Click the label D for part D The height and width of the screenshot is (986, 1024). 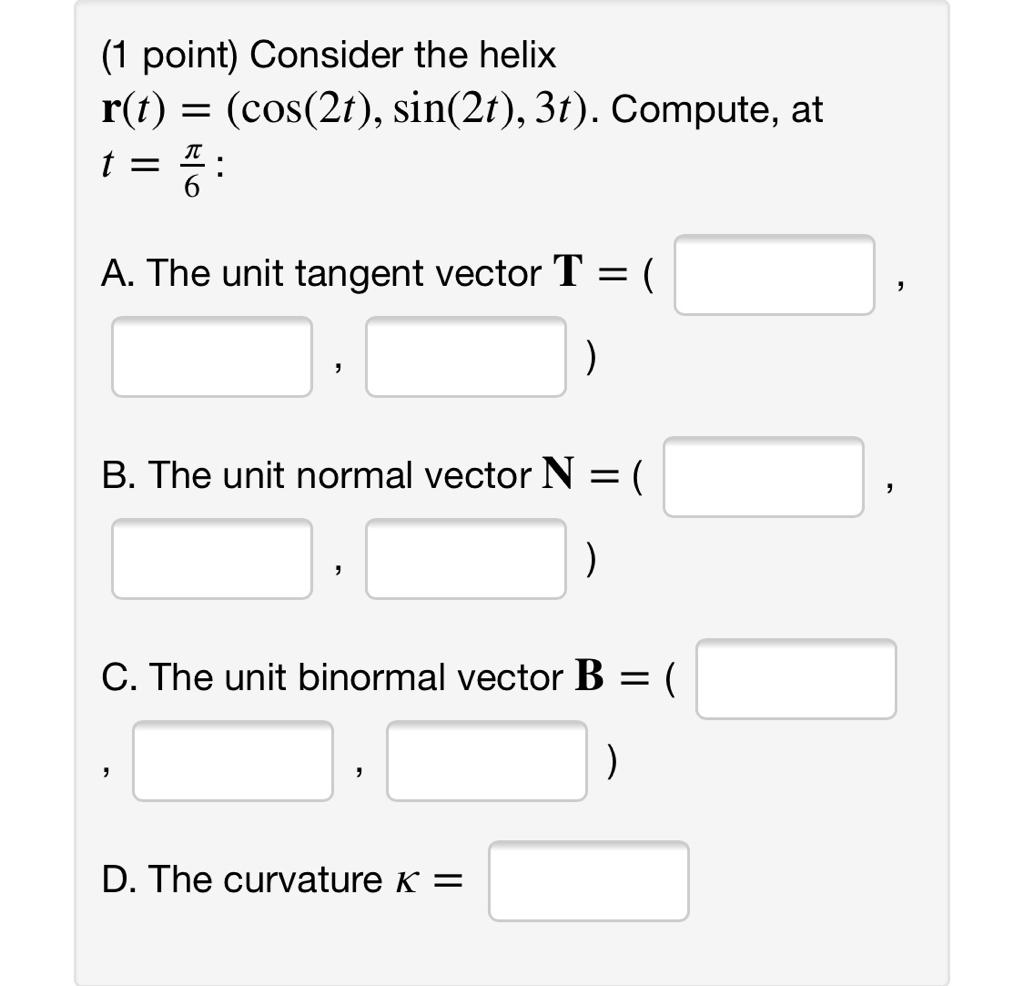(x=115, y=879)
